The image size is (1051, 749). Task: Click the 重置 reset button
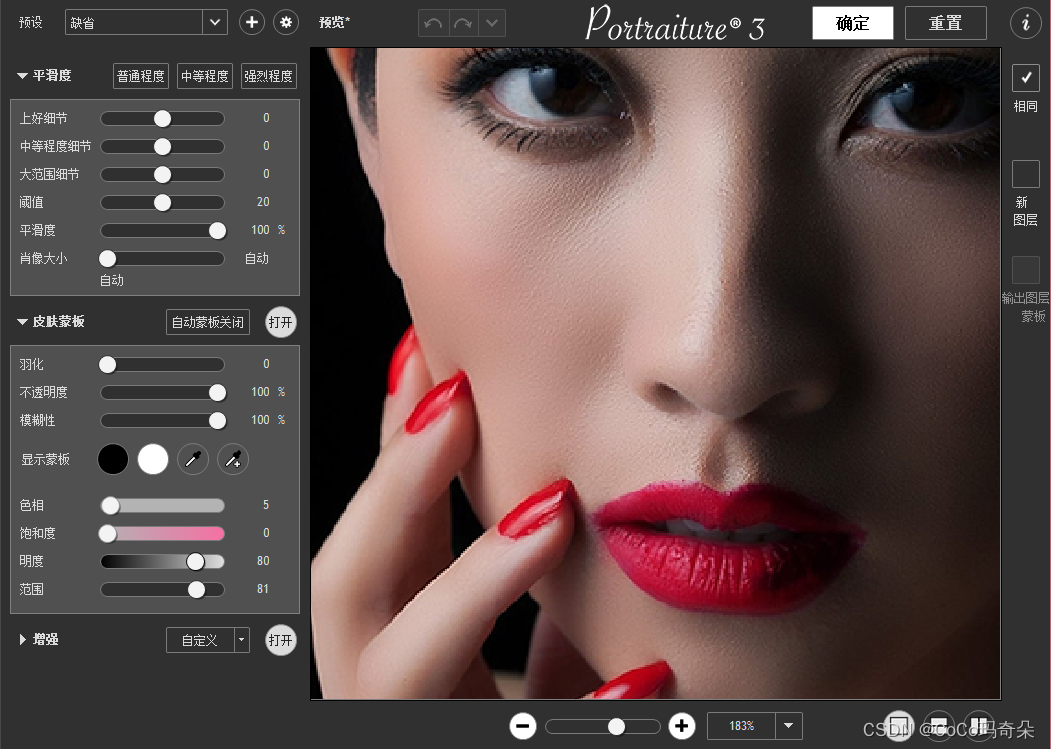coord(945,23)
